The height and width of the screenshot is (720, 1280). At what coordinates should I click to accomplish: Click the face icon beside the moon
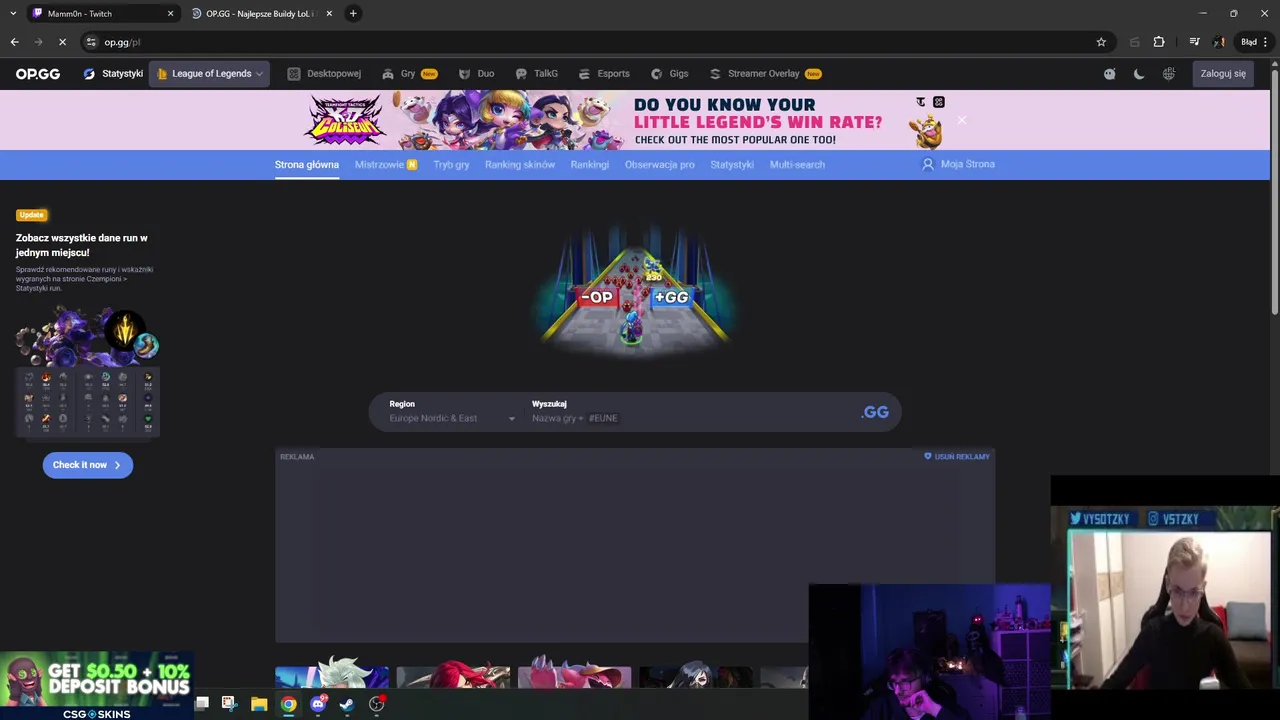coord(1109,74)
